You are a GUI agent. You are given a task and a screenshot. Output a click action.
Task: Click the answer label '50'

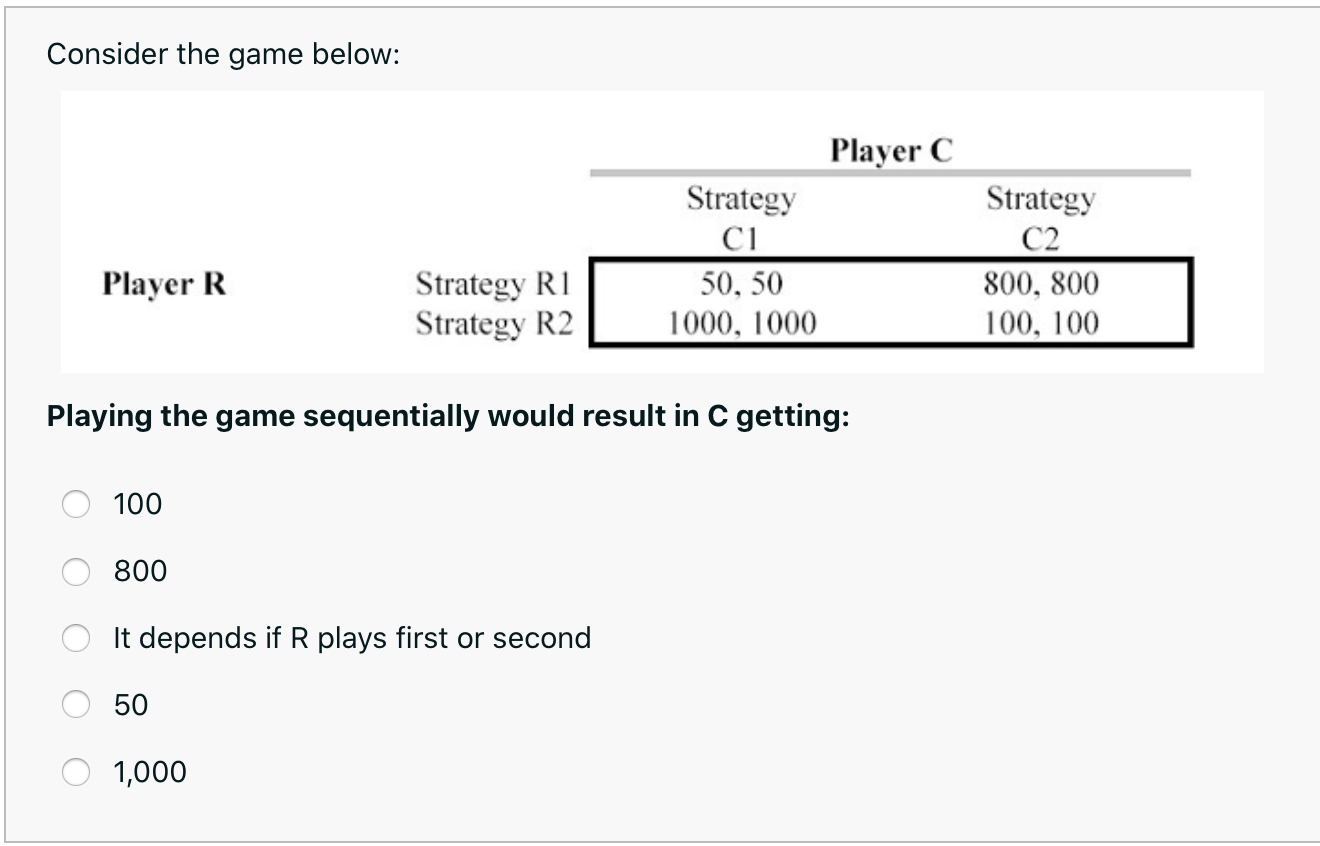tap(131, 705)
